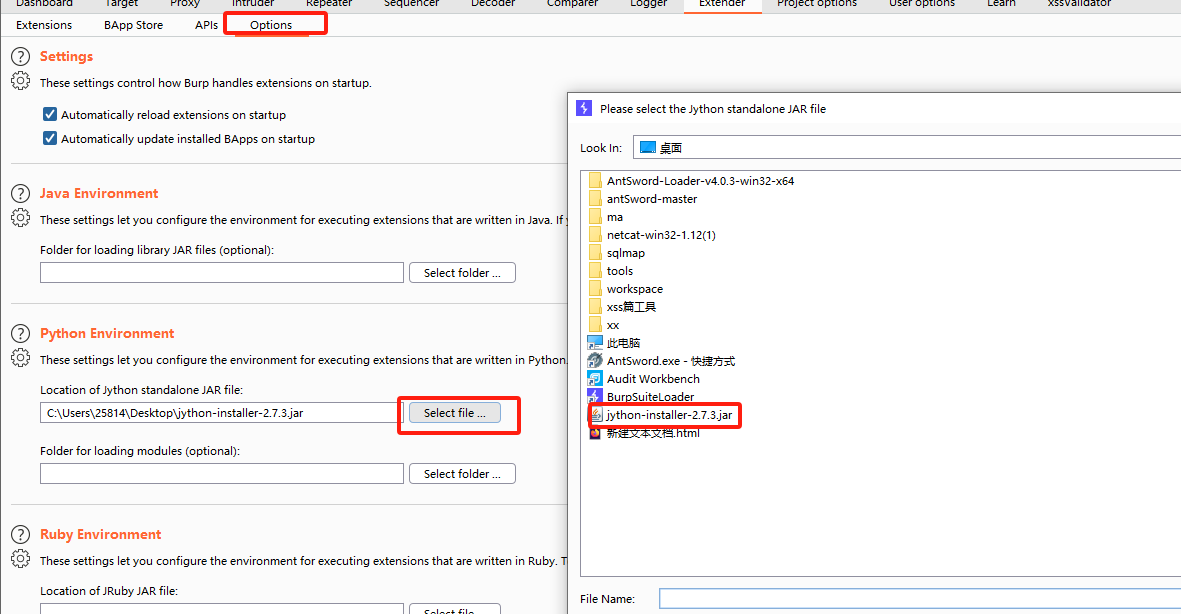Open Settings help question mark icon
Viewport: 1181px width, 614px height.
click(x=20, y=57)
